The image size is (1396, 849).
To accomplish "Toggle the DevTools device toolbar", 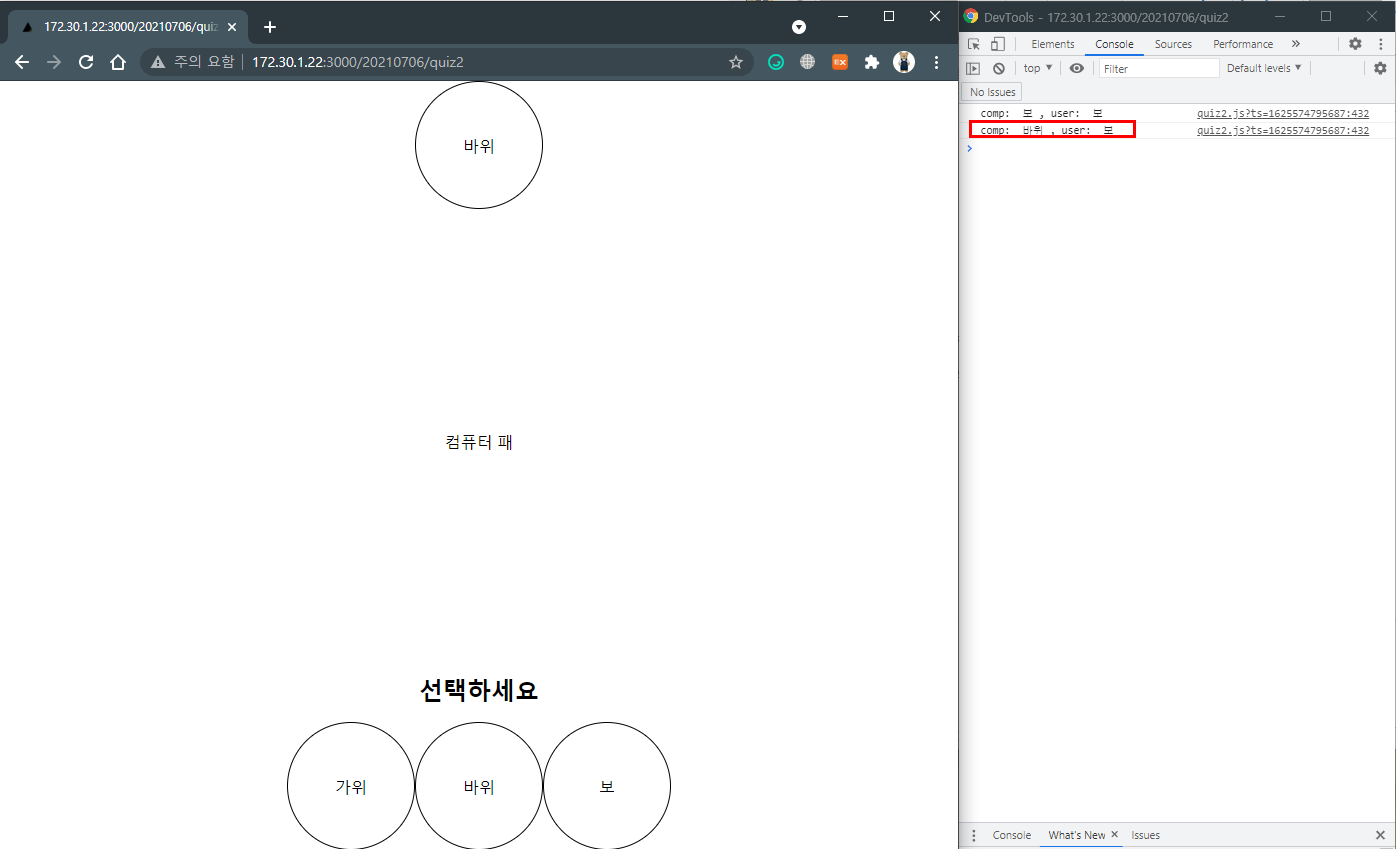I will pyautogui.click(x=997, y=44).
